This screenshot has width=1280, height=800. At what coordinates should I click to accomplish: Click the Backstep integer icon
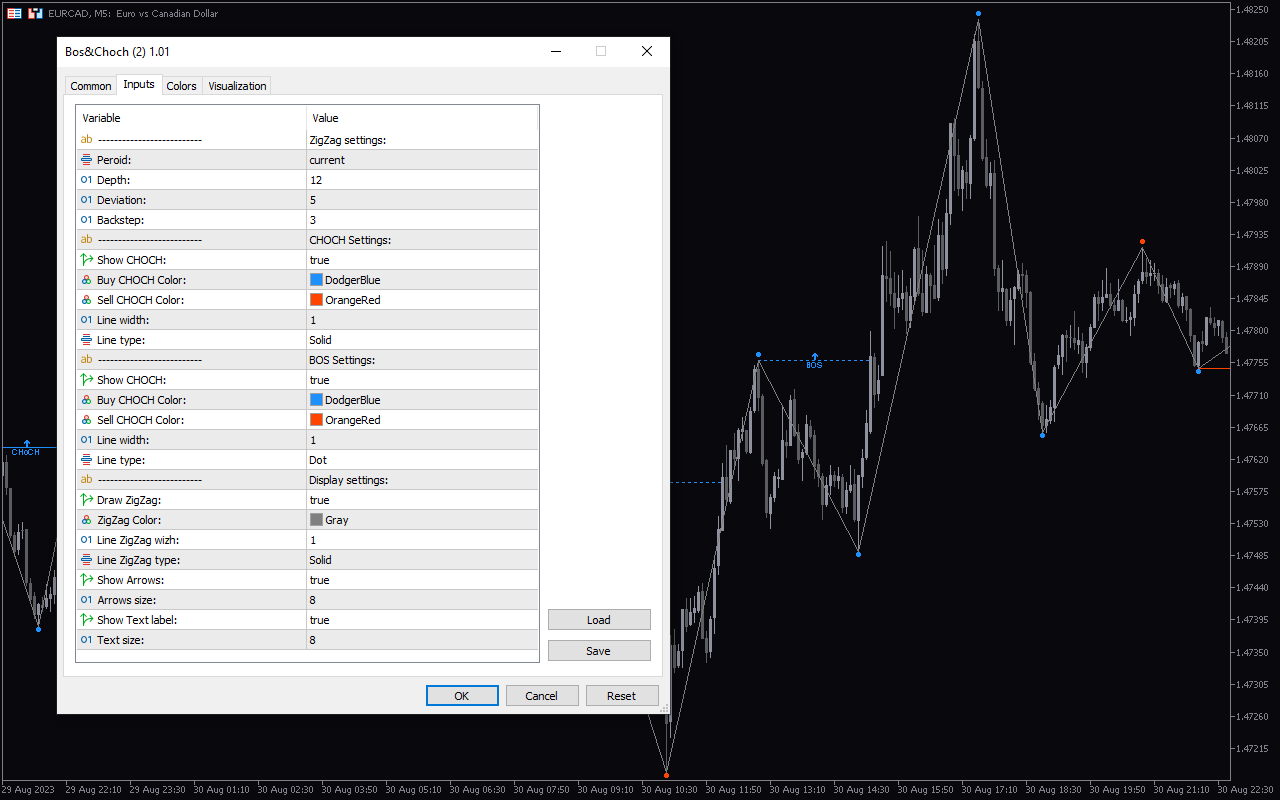point(86,220)
